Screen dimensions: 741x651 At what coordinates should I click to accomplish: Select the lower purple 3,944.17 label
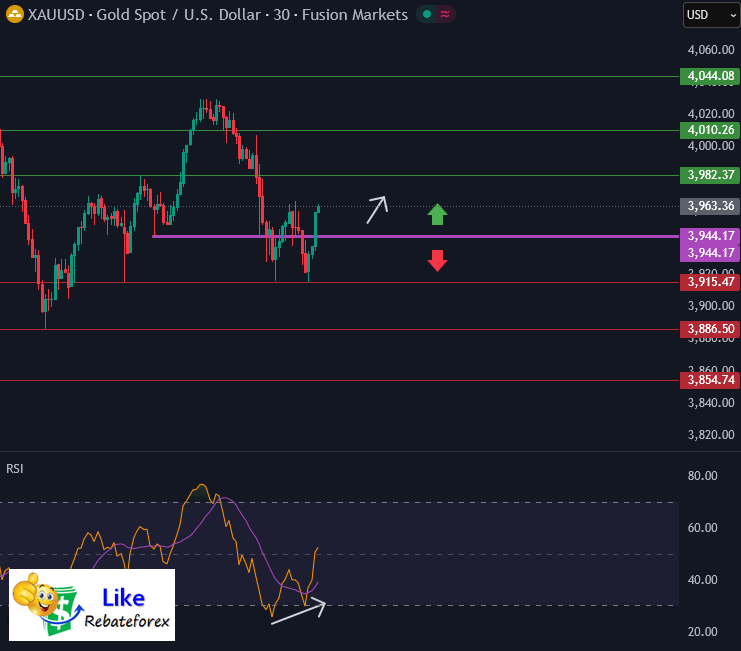click(x=710, y=253)
